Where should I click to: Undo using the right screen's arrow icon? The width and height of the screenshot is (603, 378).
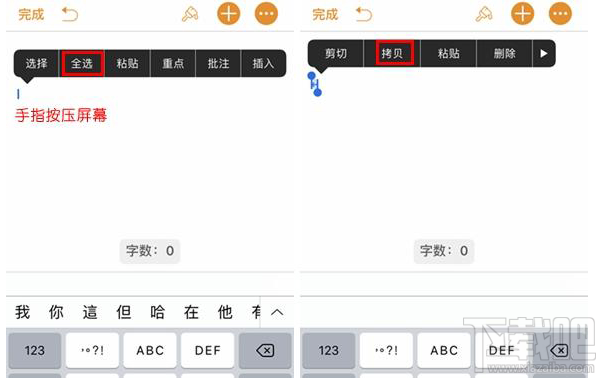(x=364, y=15)
